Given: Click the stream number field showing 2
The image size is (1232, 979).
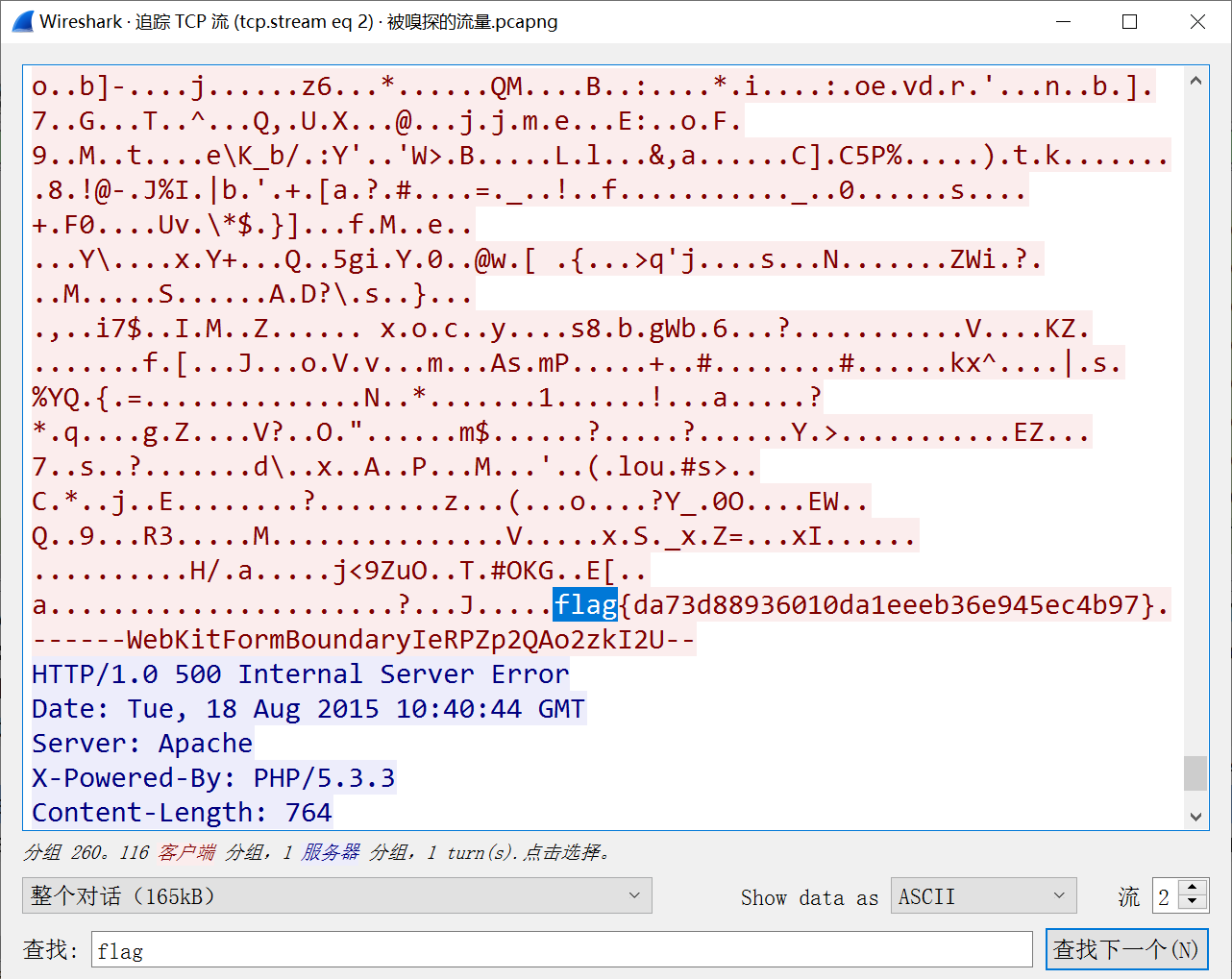Looking at the screenshot, I should coord(1165,895).
